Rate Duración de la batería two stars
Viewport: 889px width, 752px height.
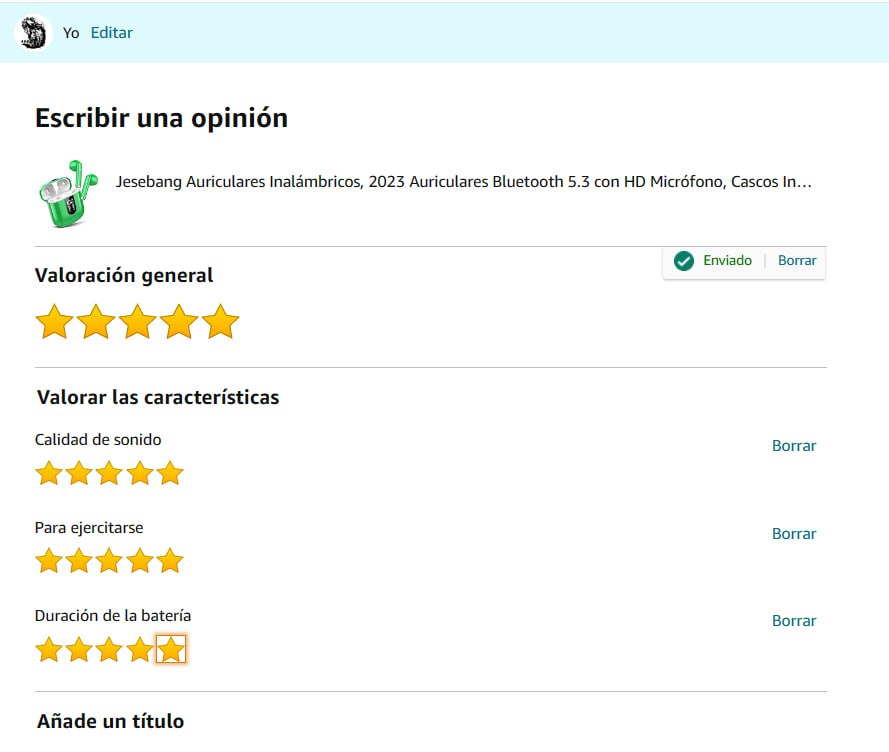tap(79, 649)
